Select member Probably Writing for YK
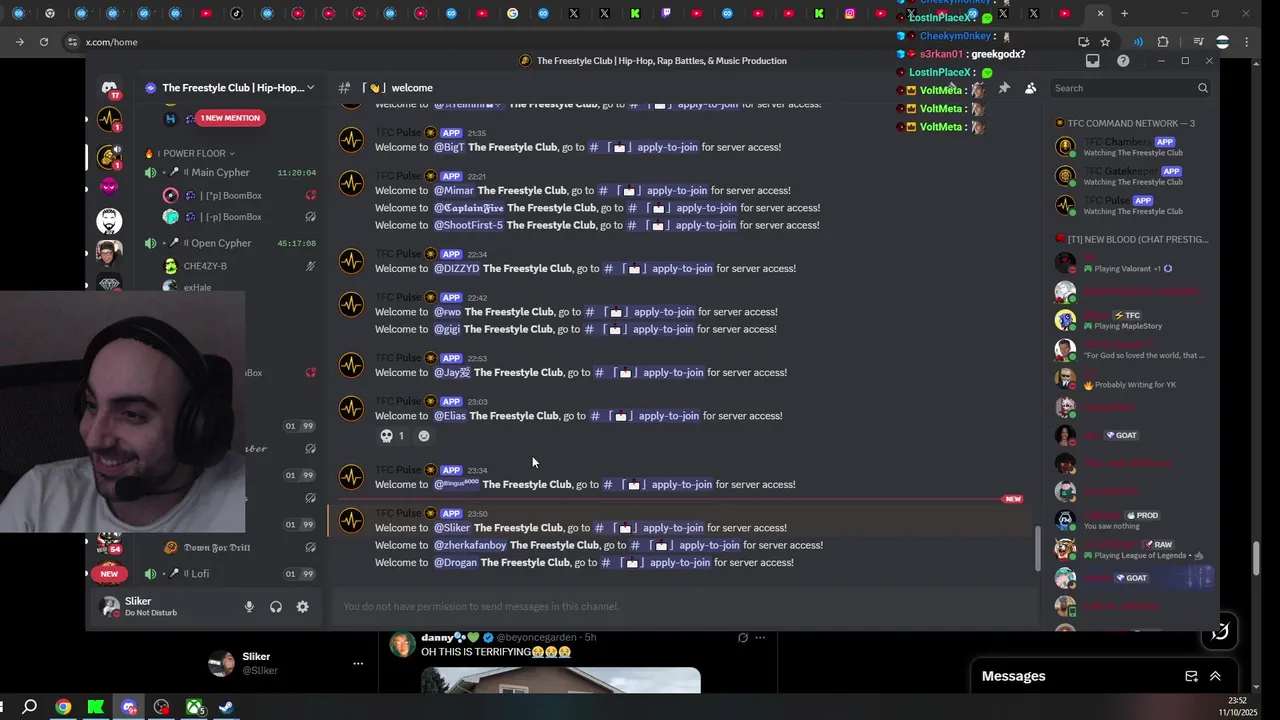 coord(1130,378)
